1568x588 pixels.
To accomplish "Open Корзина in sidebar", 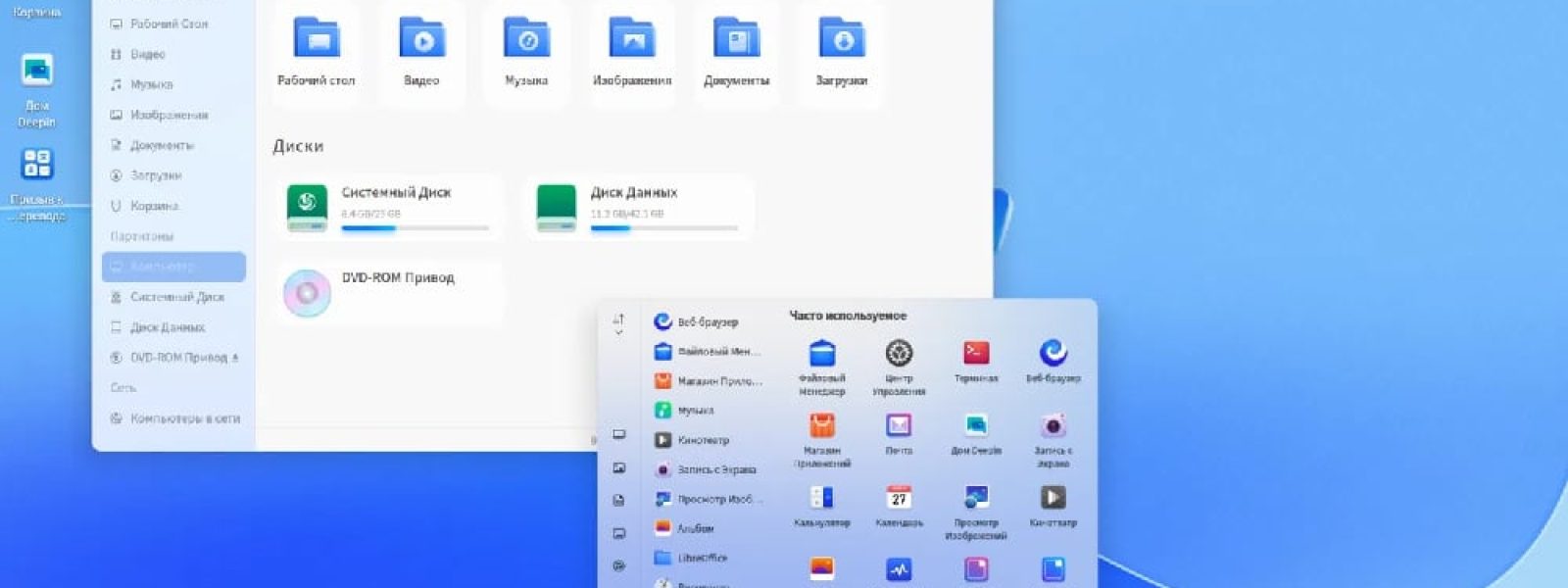I will [173, 206].
